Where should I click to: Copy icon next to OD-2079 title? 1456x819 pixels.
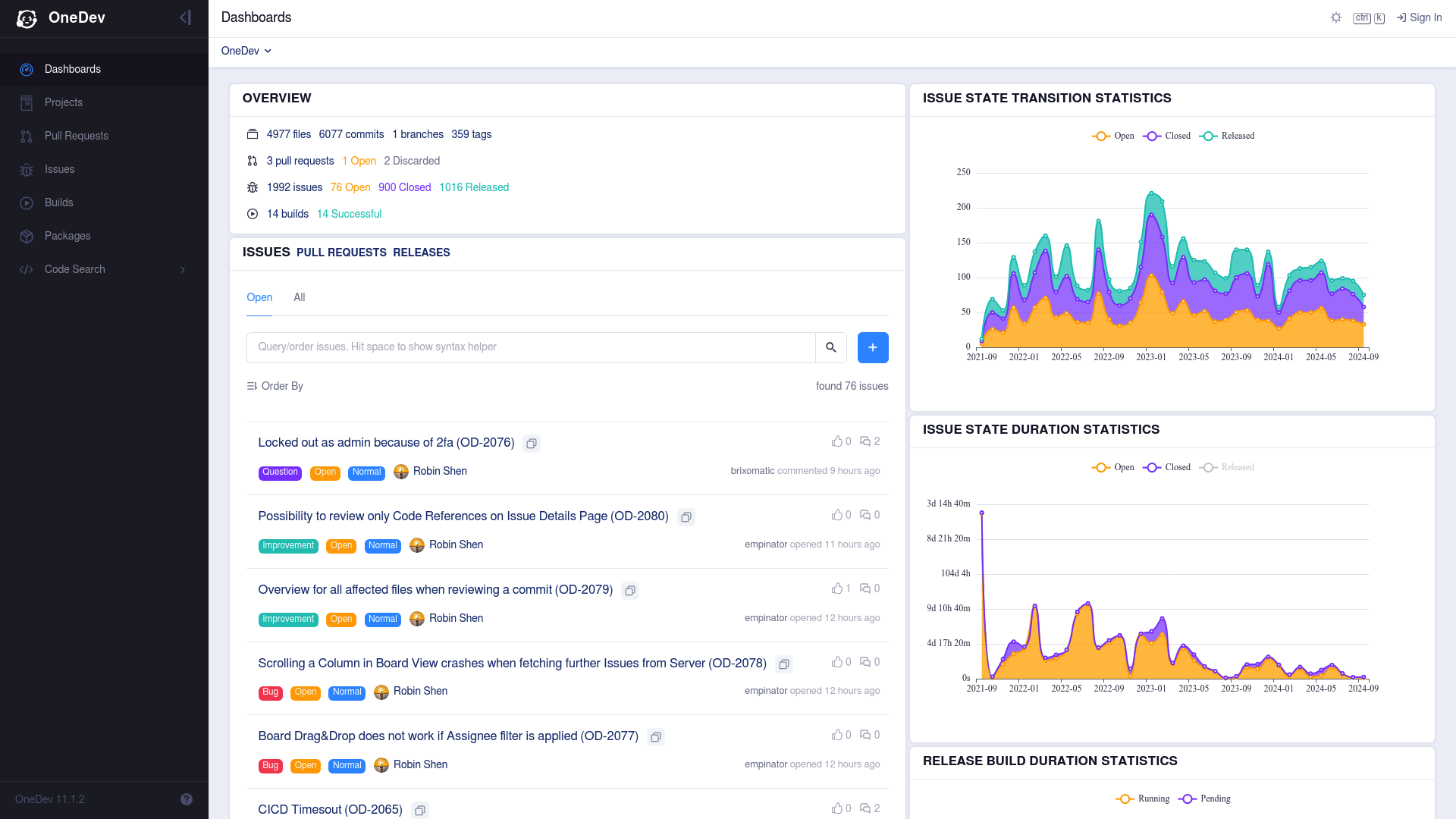click(x=630, y=591)
